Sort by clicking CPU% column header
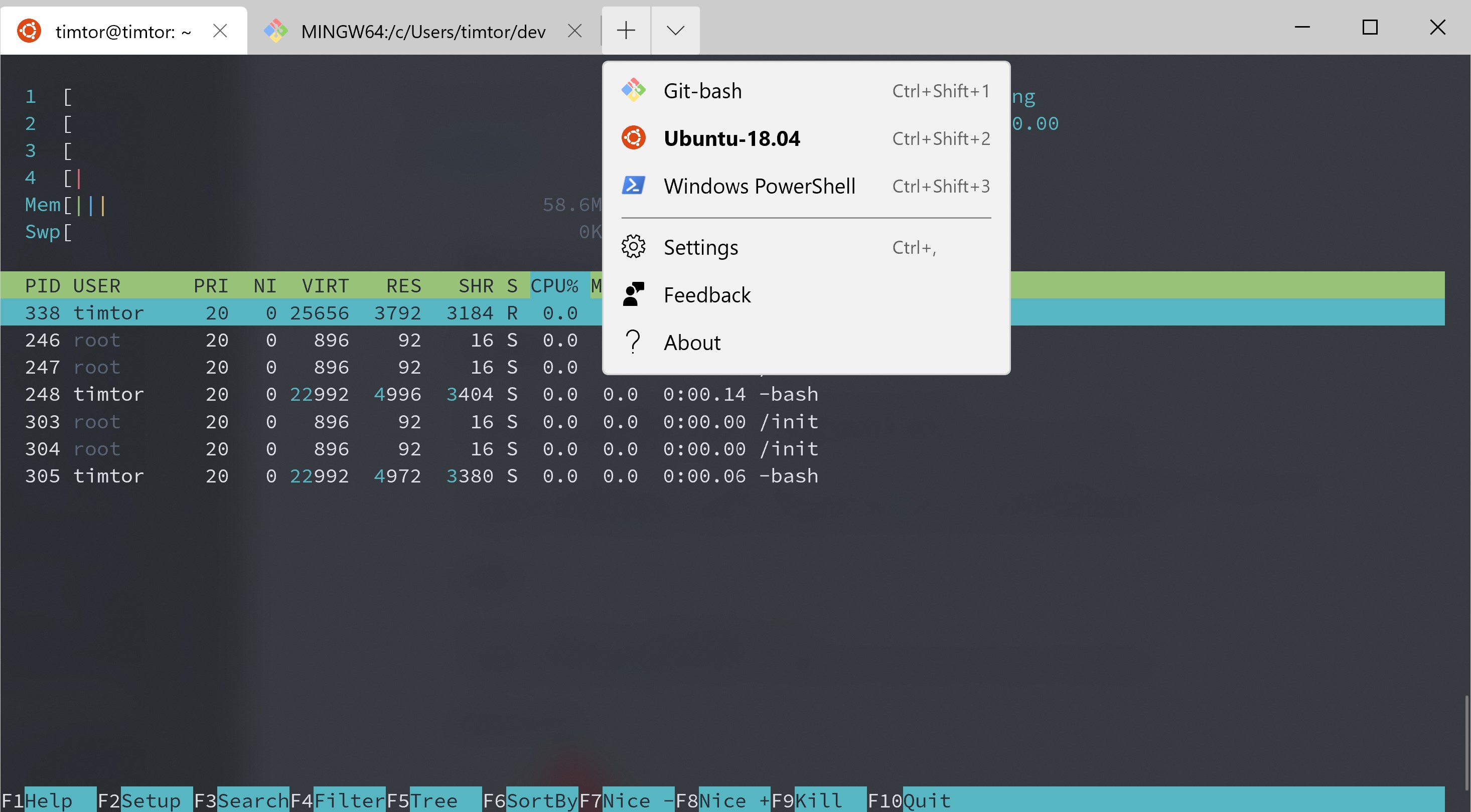This screenshot has width=1471, height=812. tap(554, 285)
